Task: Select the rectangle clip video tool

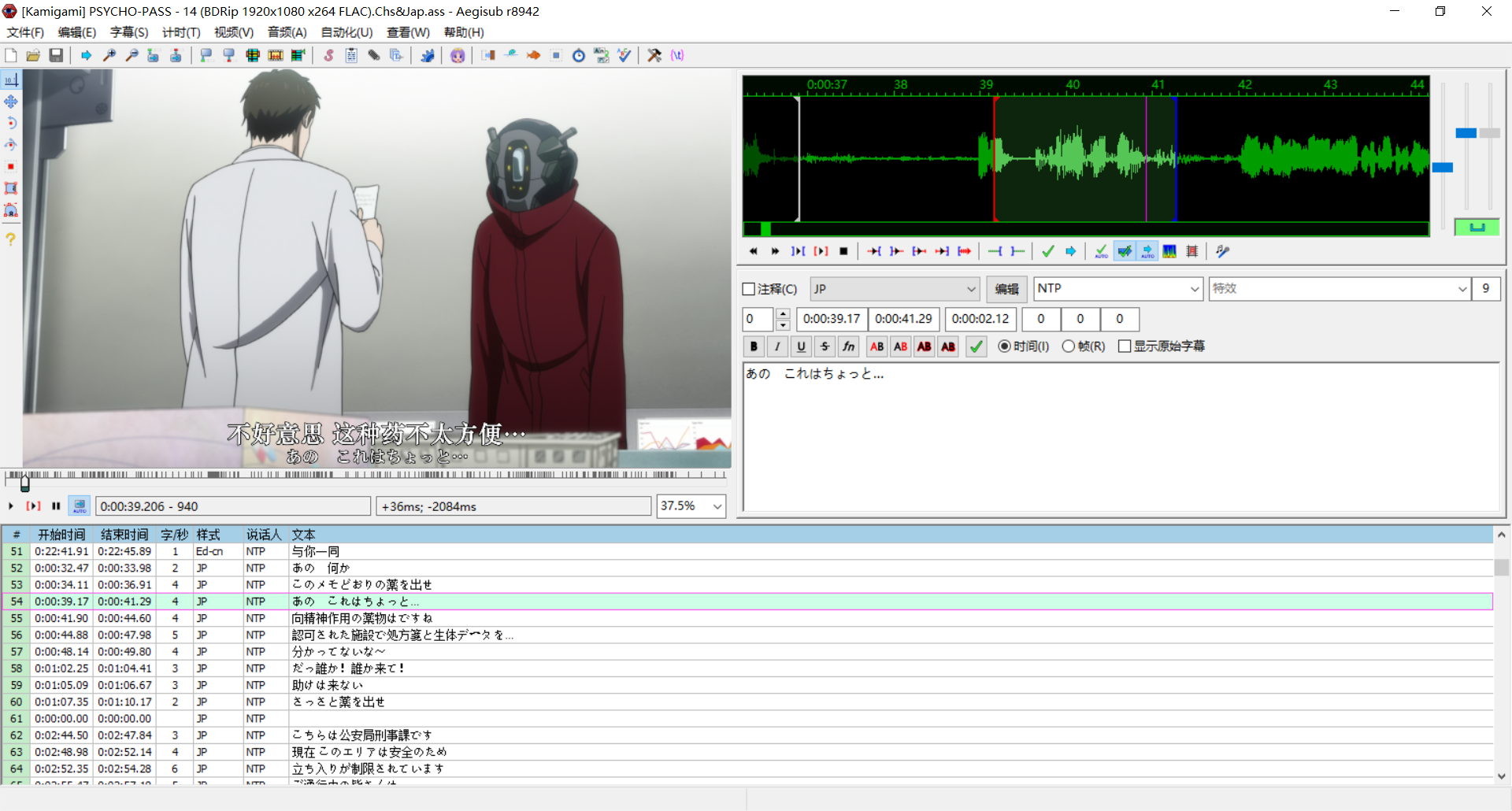Action: click(11, 188)
